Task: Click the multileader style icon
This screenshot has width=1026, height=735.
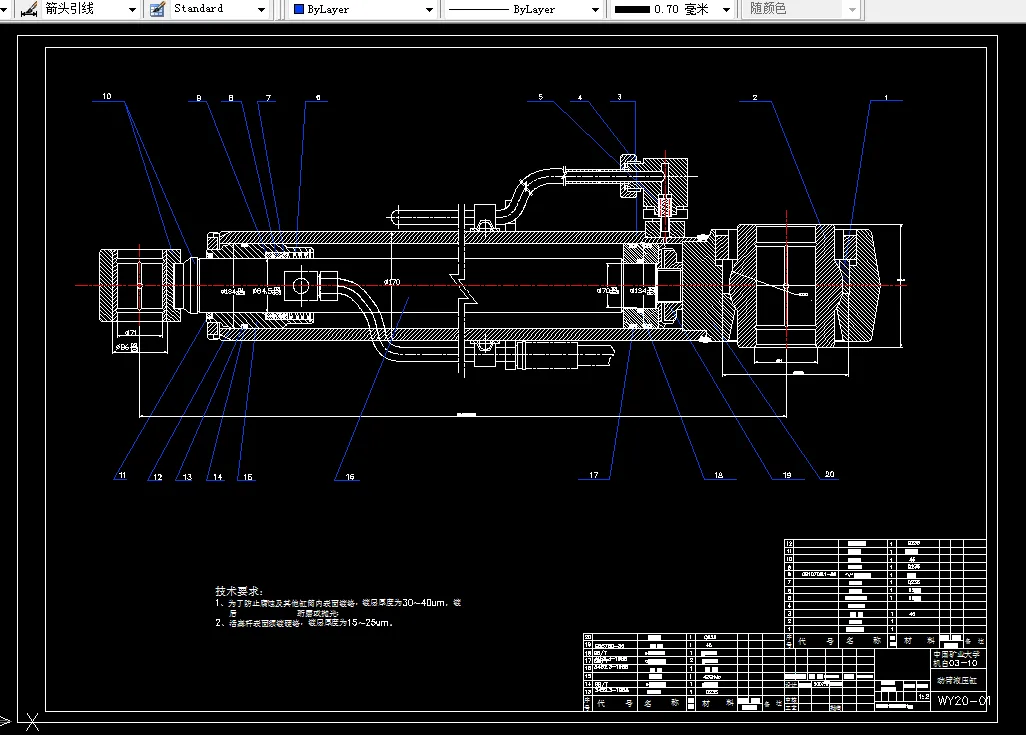Action: click(29, 9)
